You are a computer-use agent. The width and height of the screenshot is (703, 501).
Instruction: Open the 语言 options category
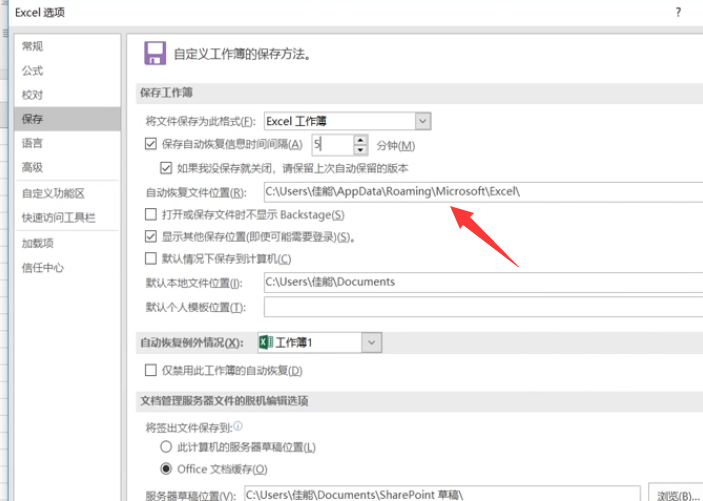pyautogui.click(x=32, y=143)
